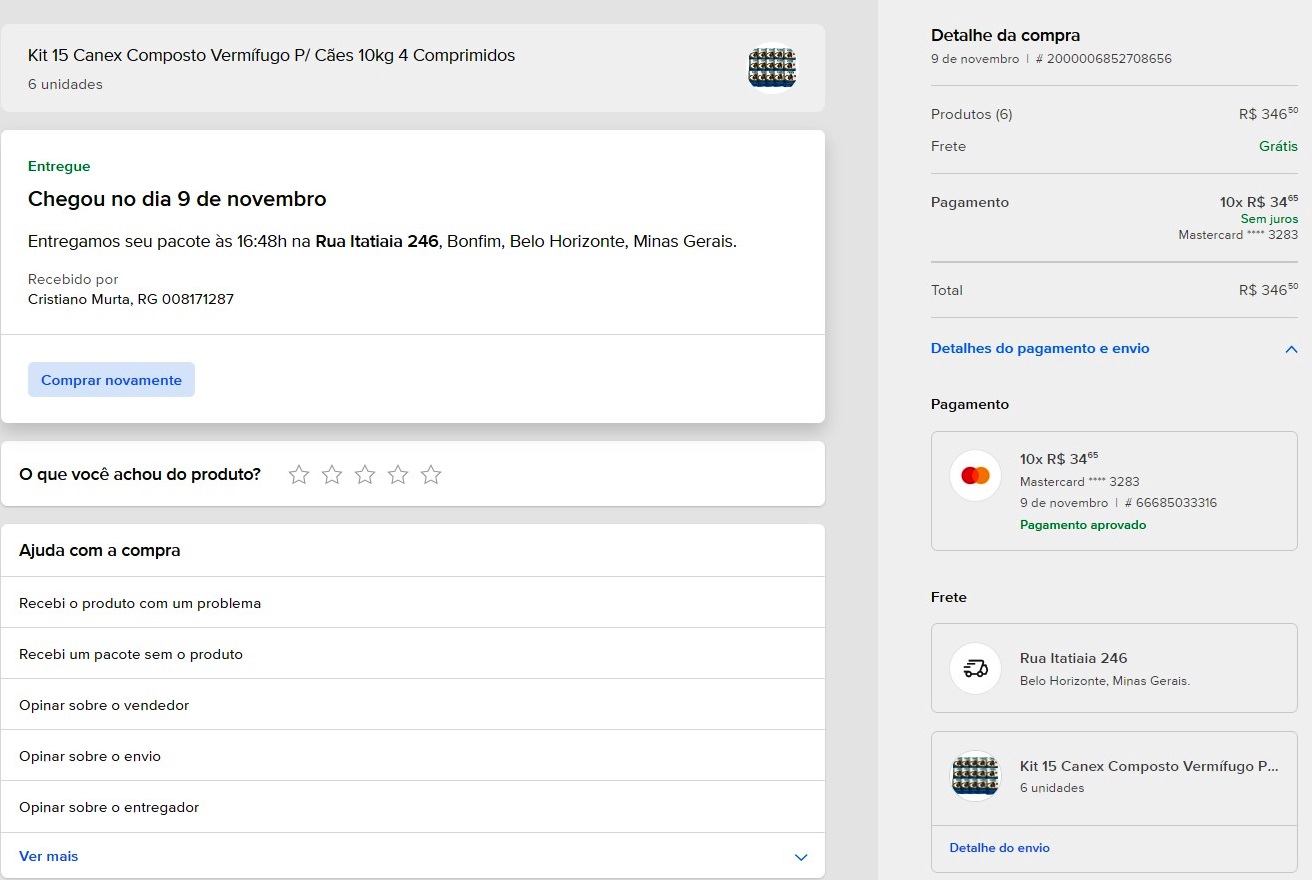This screenshot has height=880, width=1312.
Task: Open the Canex product thumbnail in the header card
Action: (772, 68)
